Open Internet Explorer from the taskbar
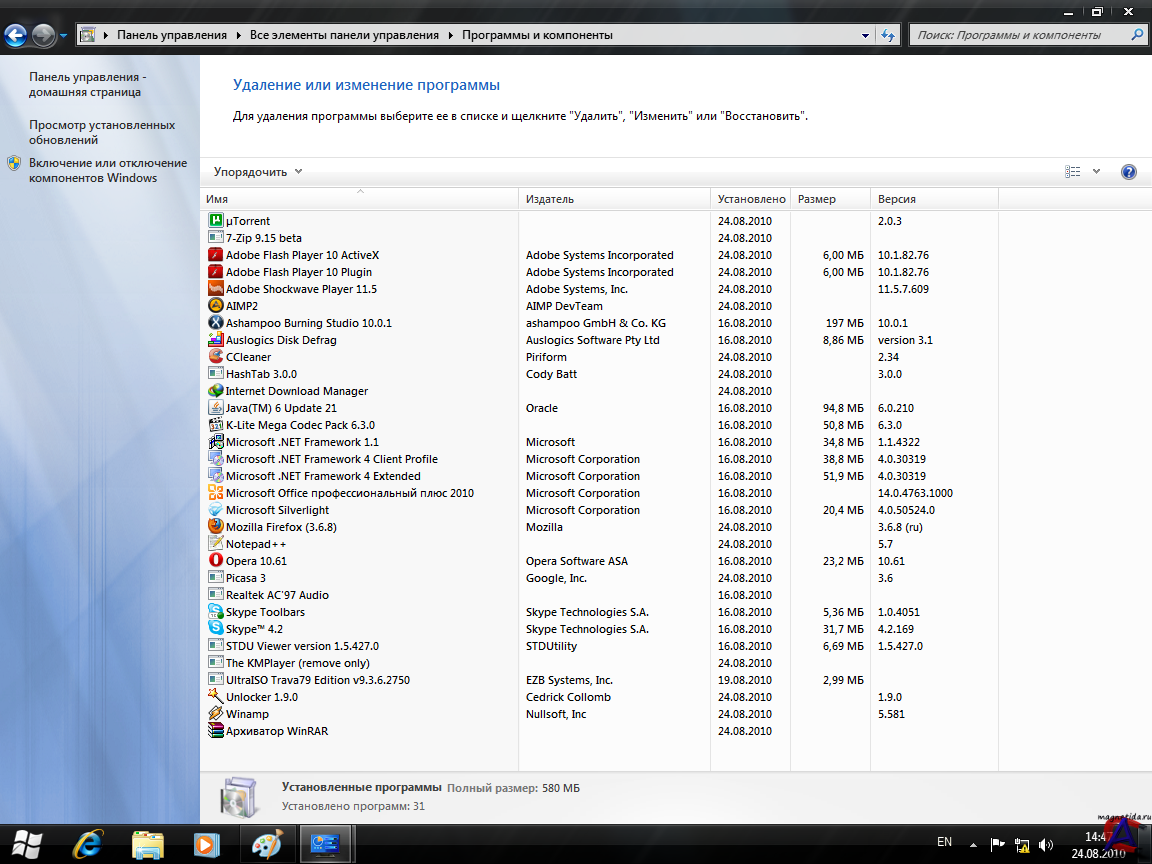The height and width of the screenshot is (864, 1152). (x=88, y=845)
